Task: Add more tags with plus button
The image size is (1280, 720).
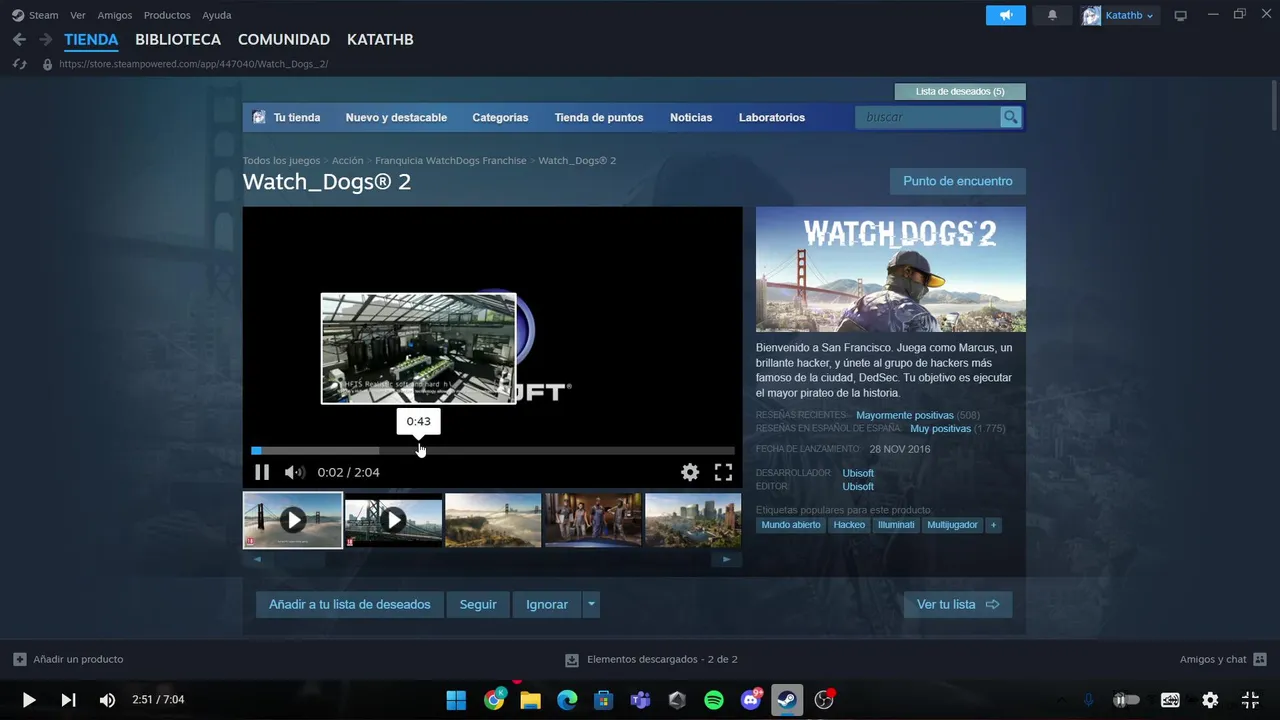Action: click(993, 525)
